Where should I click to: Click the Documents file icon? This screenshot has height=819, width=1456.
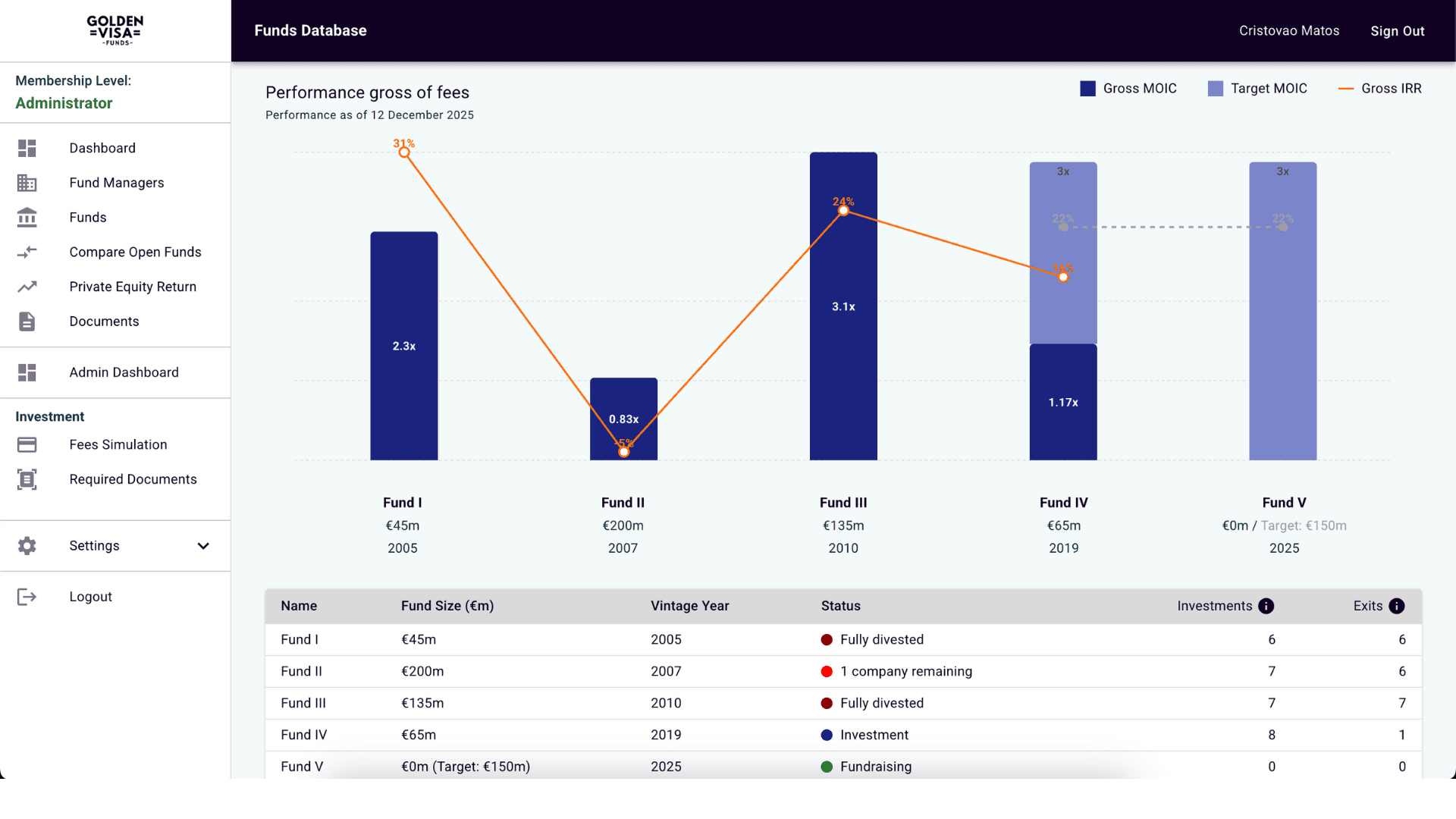(27, 322)
